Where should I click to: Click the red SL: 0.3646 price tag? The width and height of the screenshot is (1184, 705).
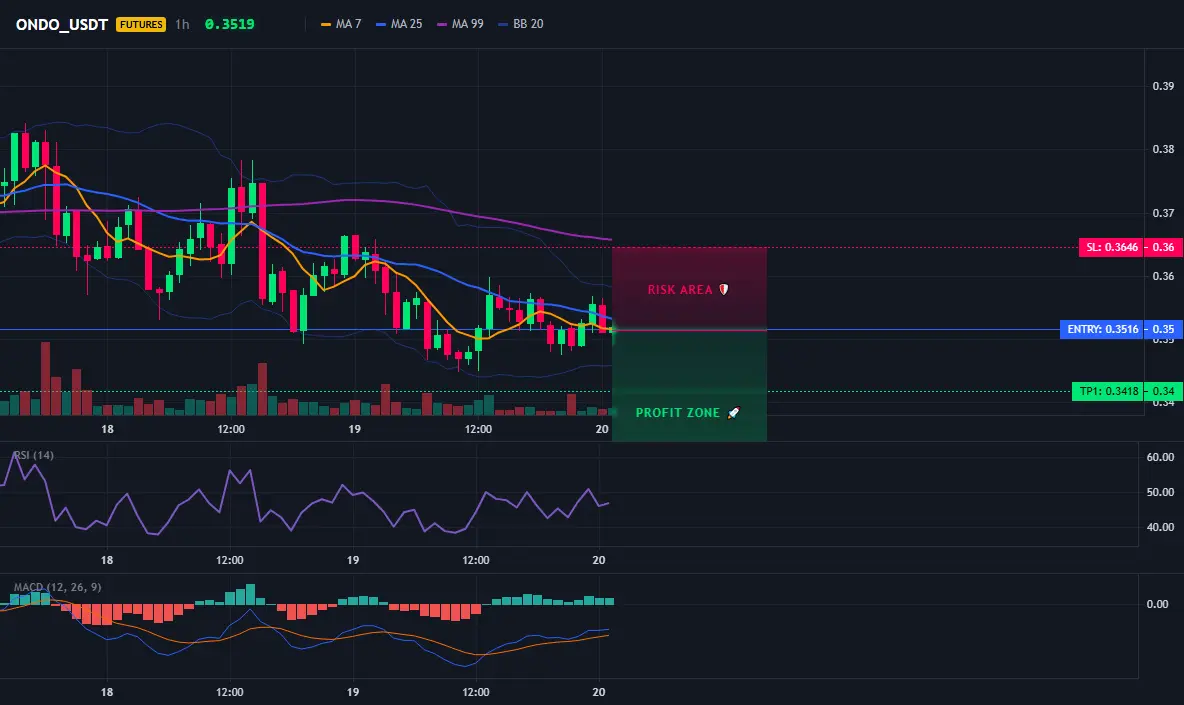point(1111,247)
